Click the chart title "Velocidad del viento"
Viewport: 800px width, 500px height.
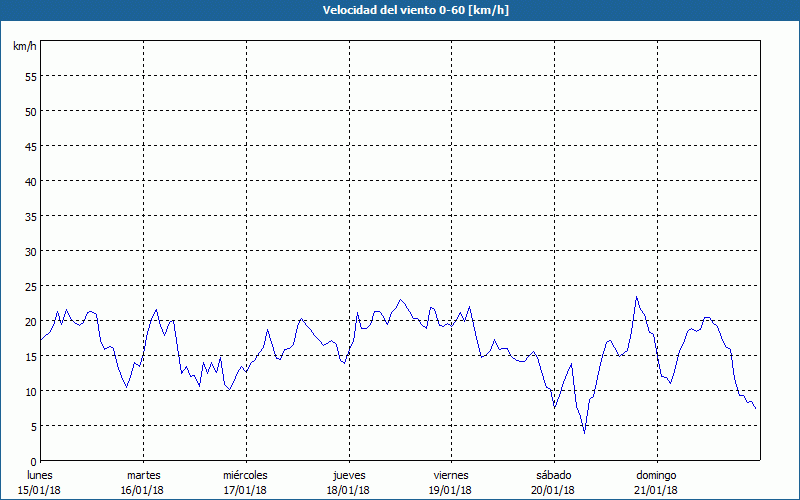[399, 10]
